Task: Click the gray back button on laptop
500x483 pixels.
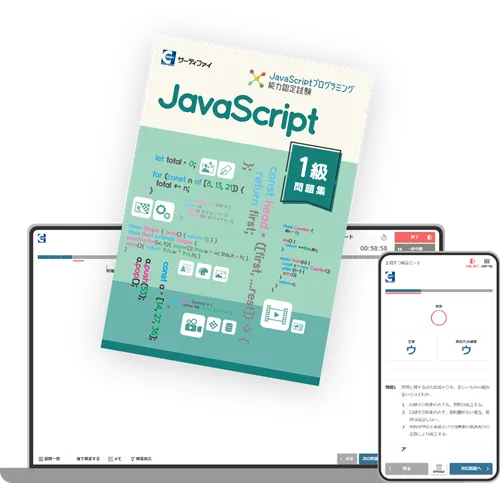Action: [347, 459]
